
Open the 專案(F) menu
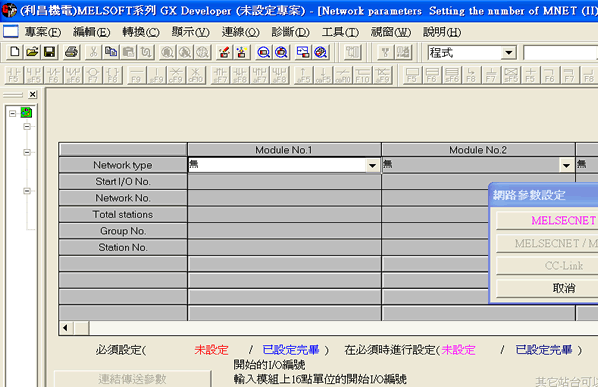43,32
